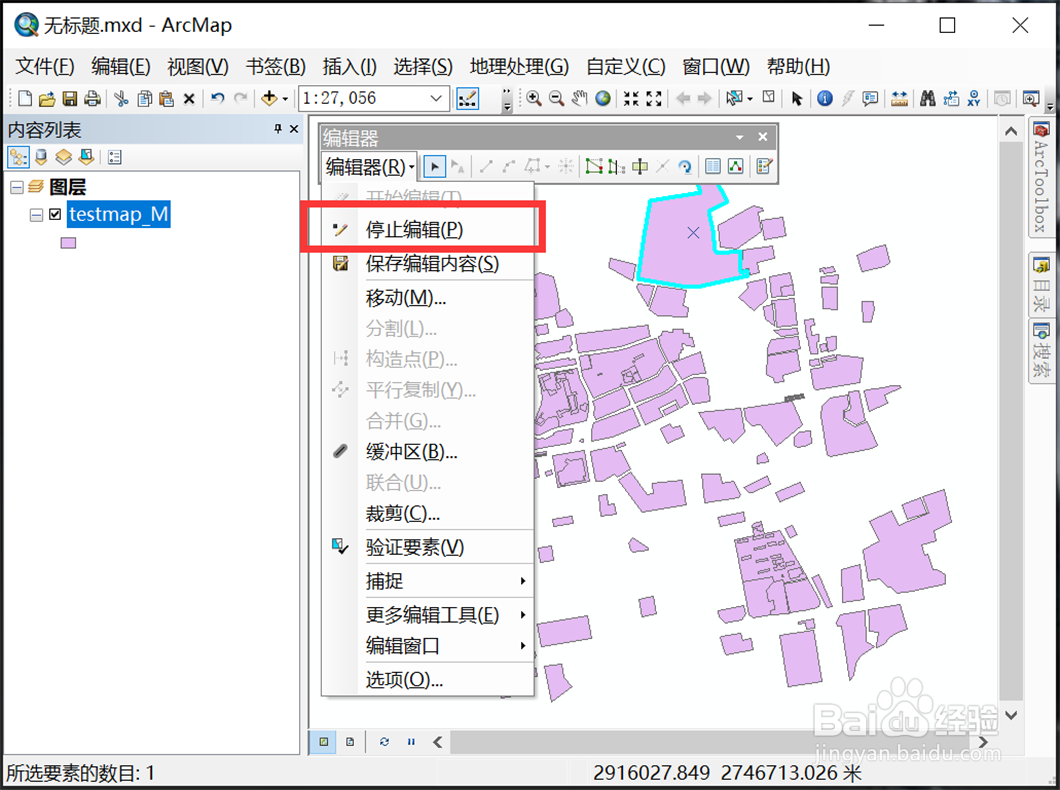Collapse the testmap_M layer node

(x=37, y=215)
